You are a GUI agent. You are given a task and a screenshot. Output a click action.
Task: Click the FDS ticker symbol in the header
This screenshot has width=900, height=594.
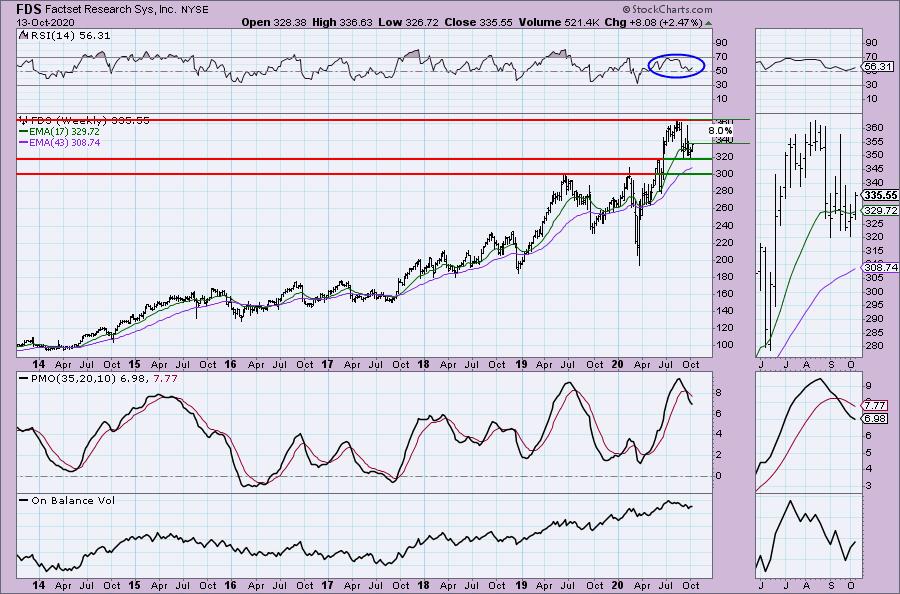[29, 9]
